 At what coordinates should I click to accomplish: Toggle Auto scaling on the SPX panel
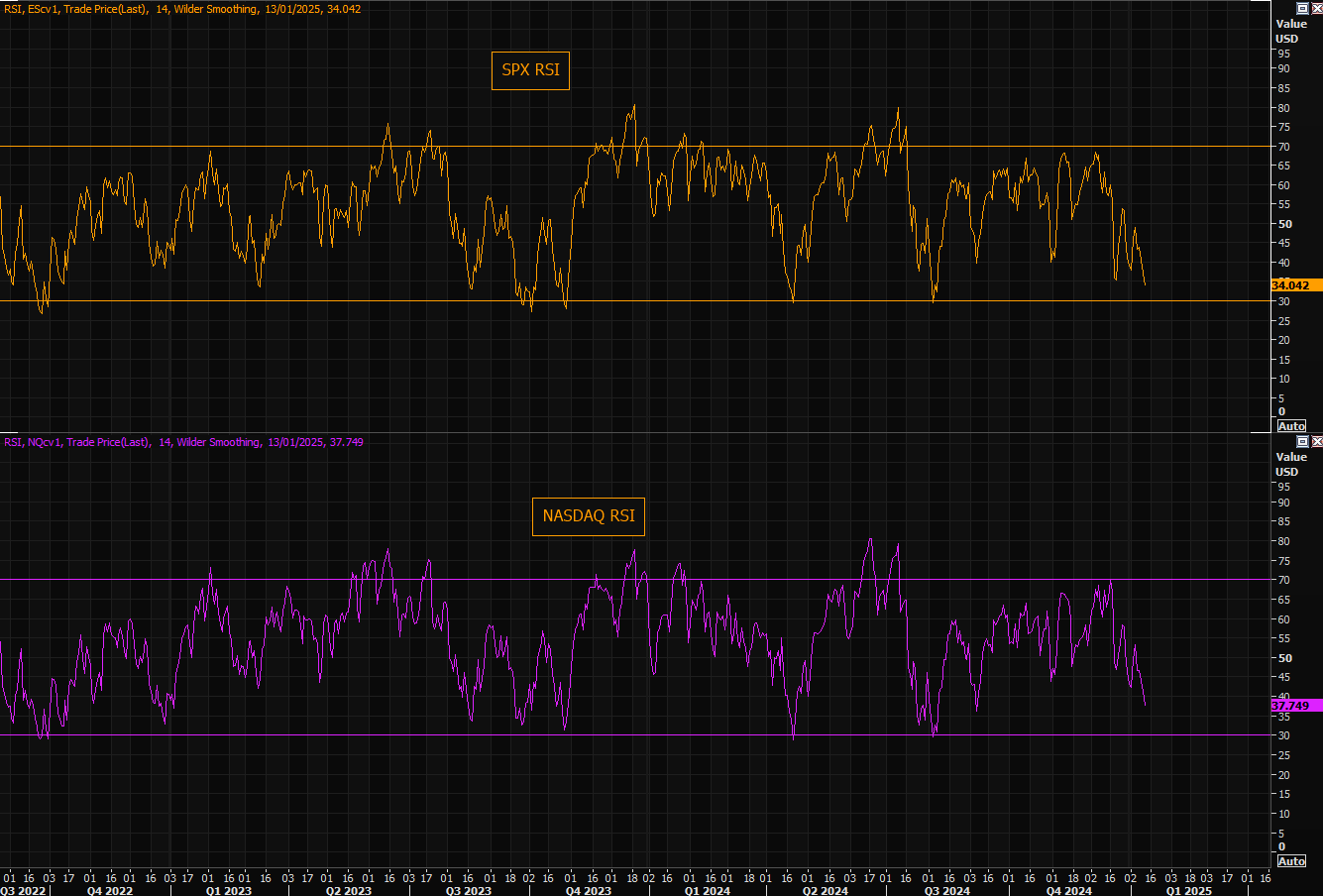pos(1291,426)
